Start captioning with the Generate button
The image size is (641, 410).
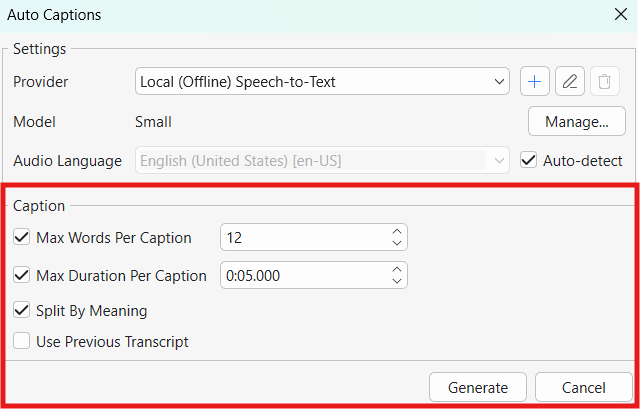pyautogui.click(x=478, y=387)
